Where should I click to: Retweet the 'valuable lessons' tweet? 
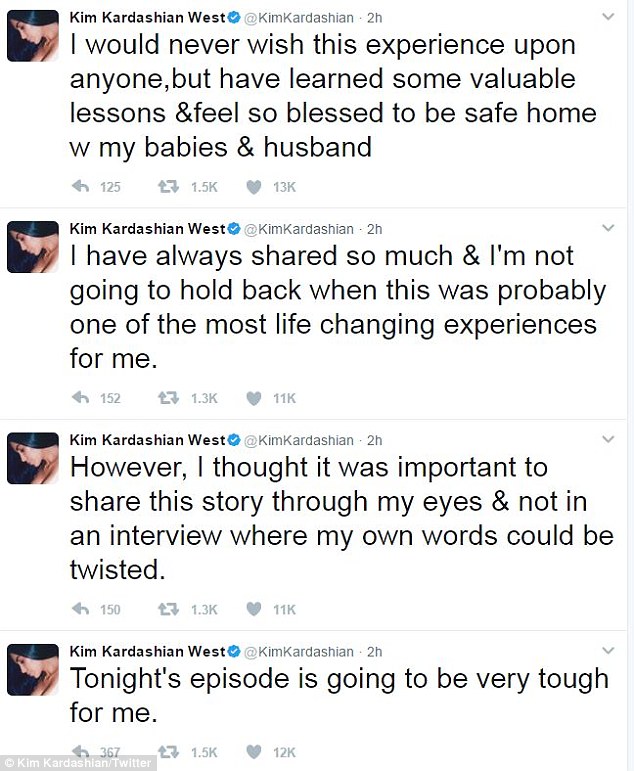(168, 187)
